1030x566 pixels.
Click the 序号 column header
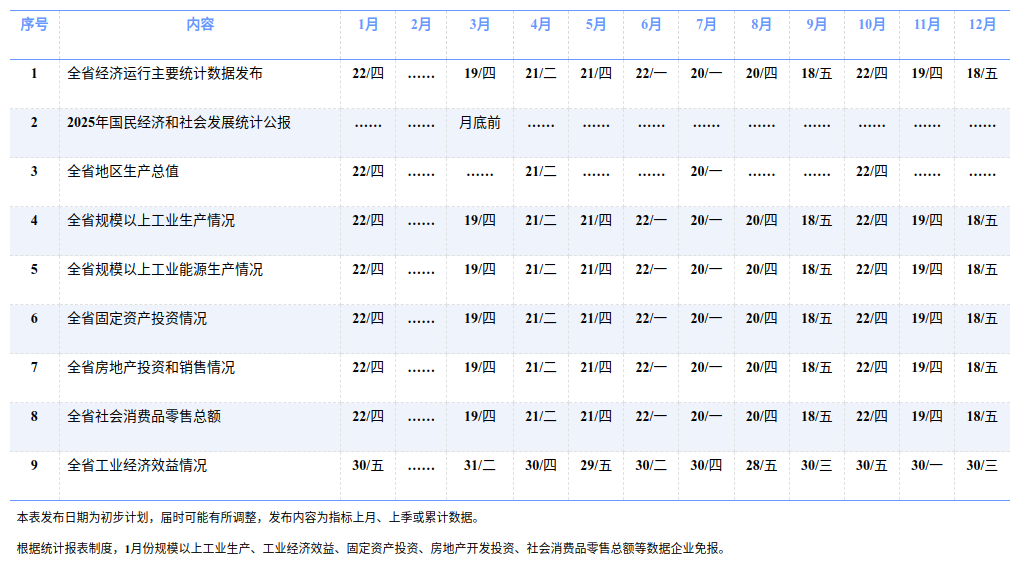[34, 25]
